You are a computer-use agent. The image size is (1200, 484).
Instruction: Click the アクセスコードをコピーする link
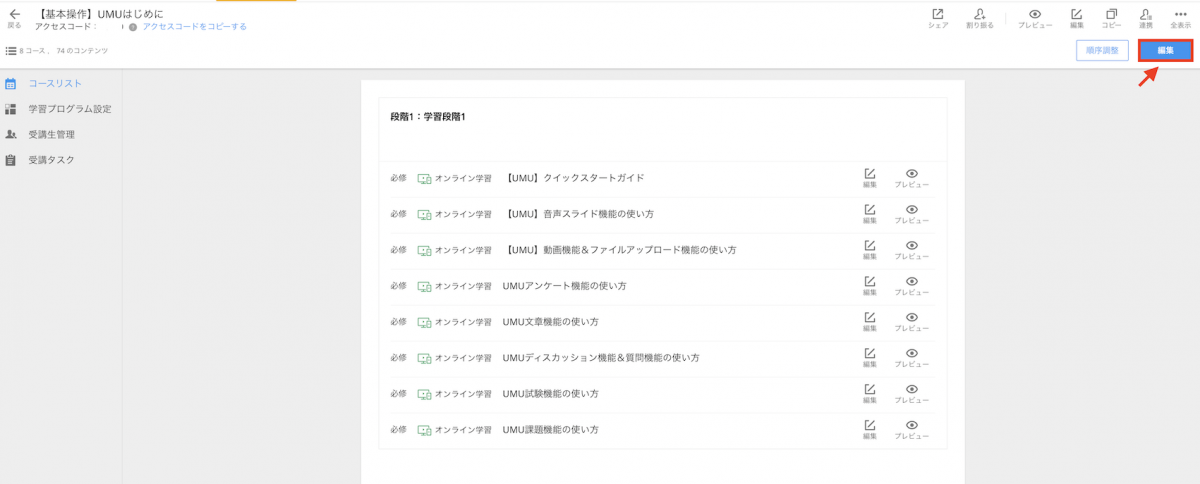click(x=195, y=27)
